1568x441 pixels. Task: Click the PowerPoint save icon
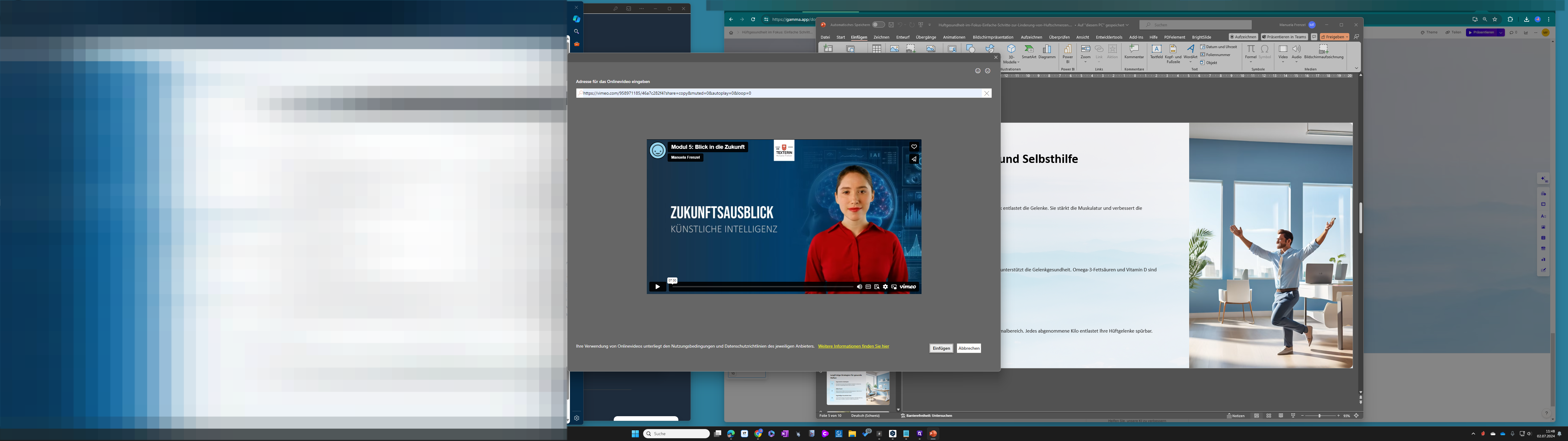pos(891,25)
